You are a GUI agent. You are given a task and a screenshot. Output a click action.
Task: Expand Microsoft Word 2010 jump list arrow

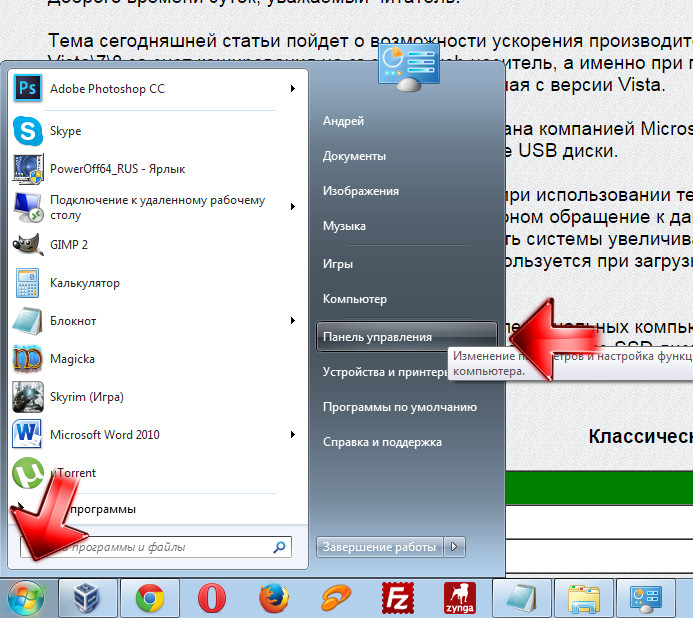click(x=293, y=435)
